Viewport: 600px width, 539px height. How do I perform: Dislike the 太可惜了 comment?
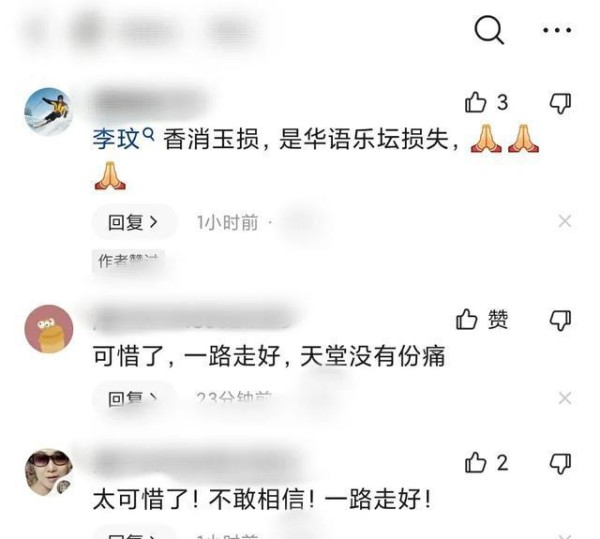[x=560, y=463]
